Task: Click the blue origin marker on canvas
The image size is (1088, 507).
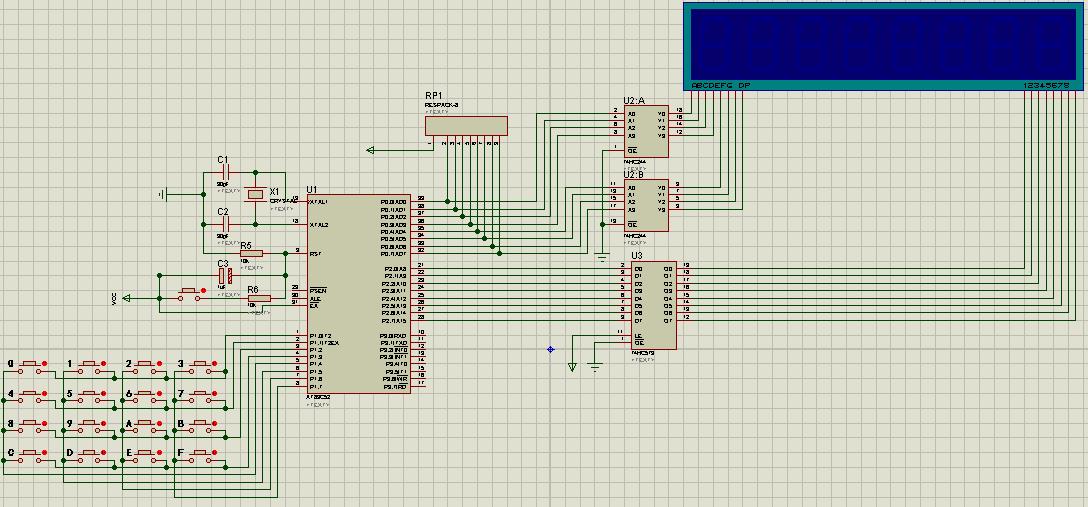Action: coord(550,349)
